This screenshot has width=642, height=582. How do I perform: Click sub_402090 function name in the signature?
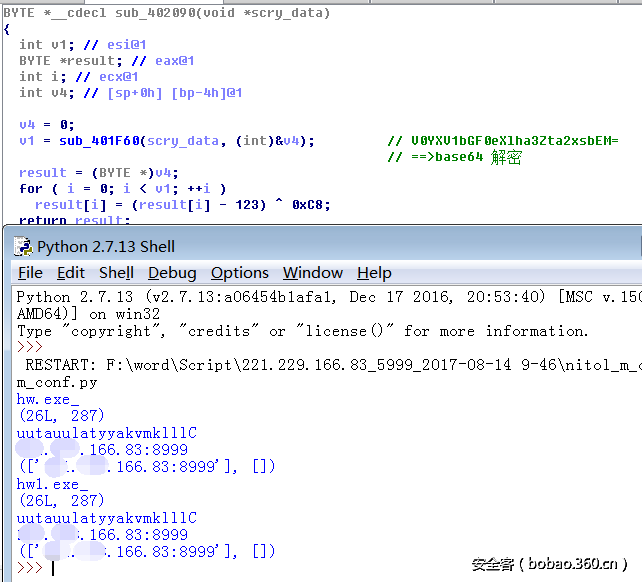point(155,13)
